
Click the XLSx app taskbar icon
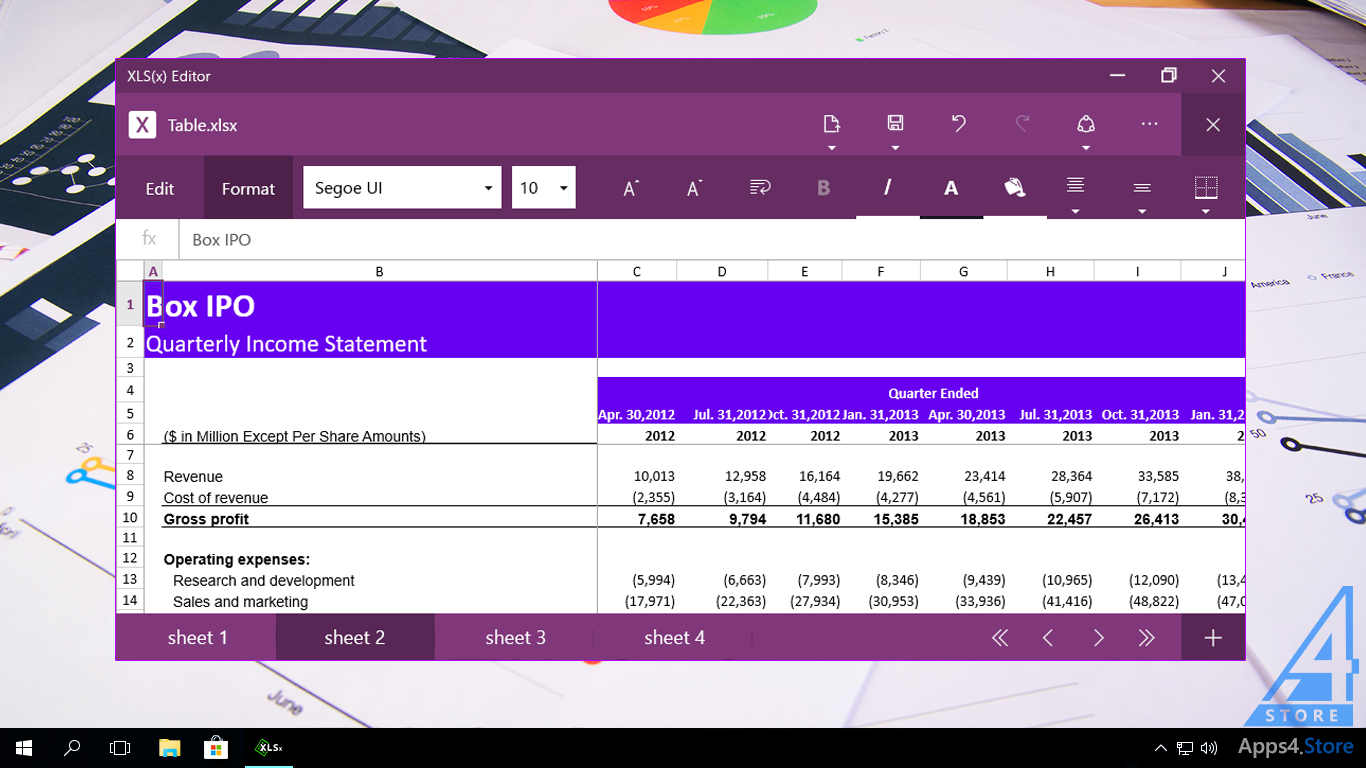269,747
